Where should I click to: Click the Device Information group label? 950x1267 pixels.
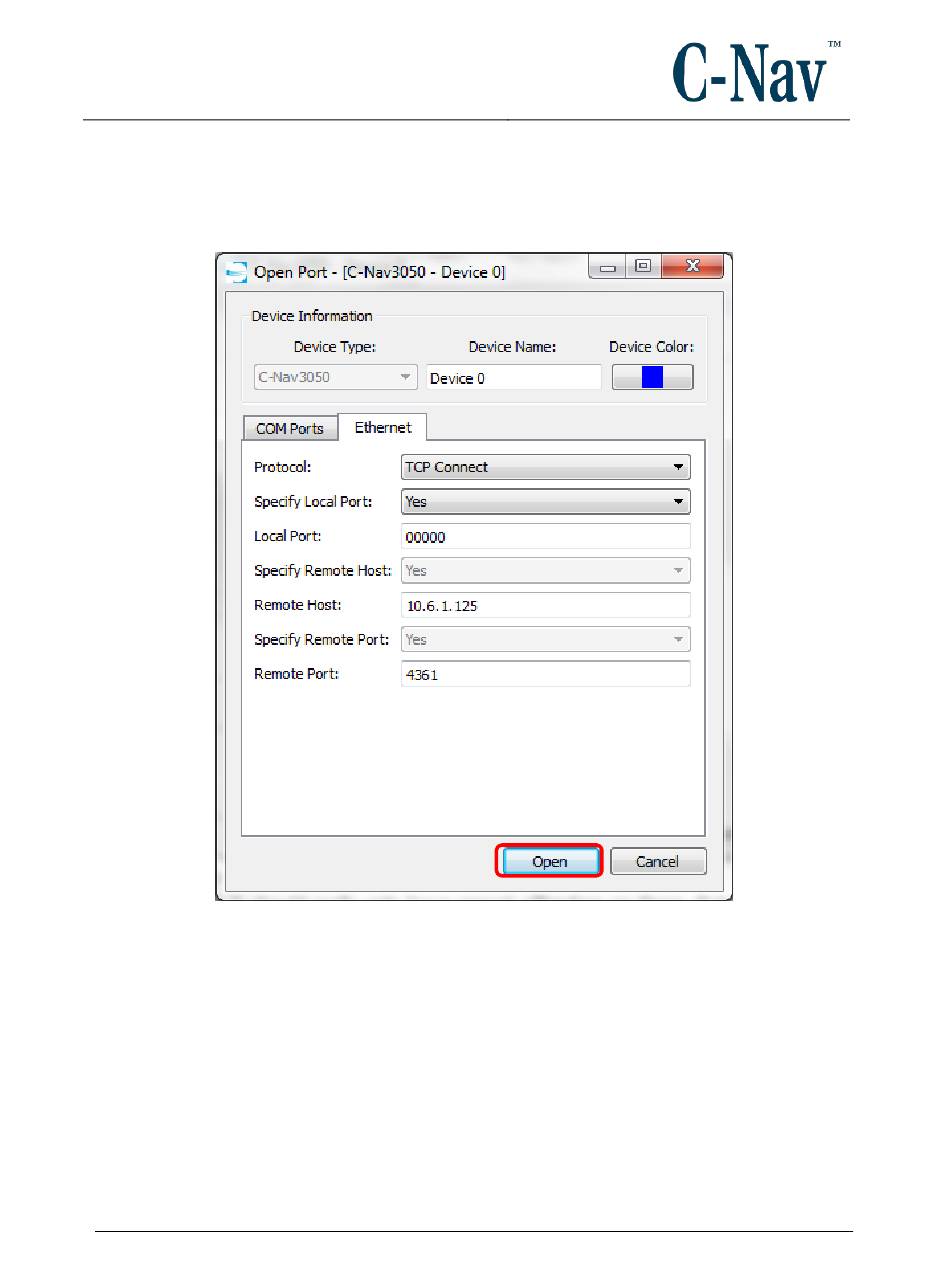pos(311,316)
